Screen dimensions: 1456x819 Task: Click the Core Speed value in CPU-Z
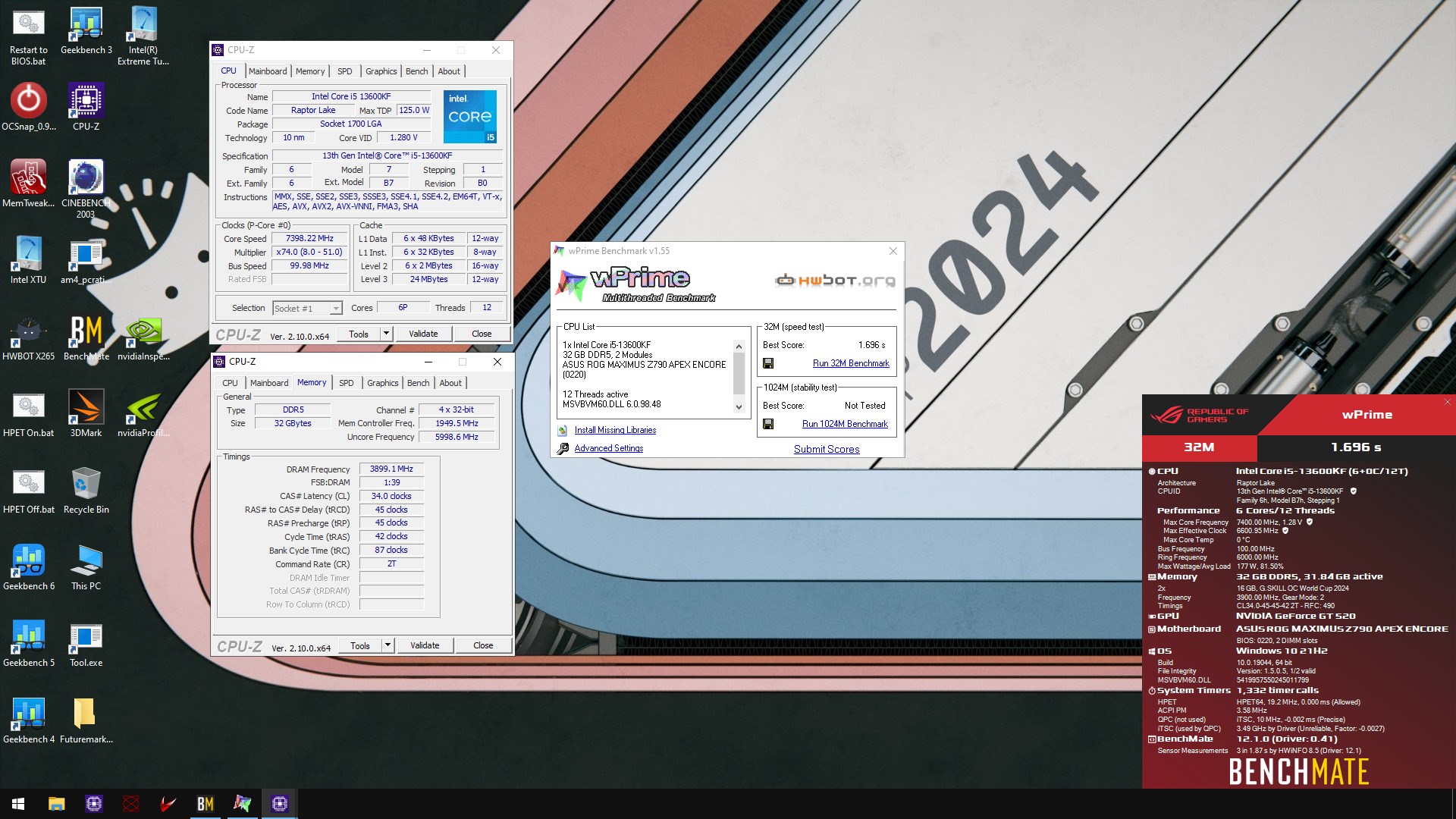click(309, 238)
